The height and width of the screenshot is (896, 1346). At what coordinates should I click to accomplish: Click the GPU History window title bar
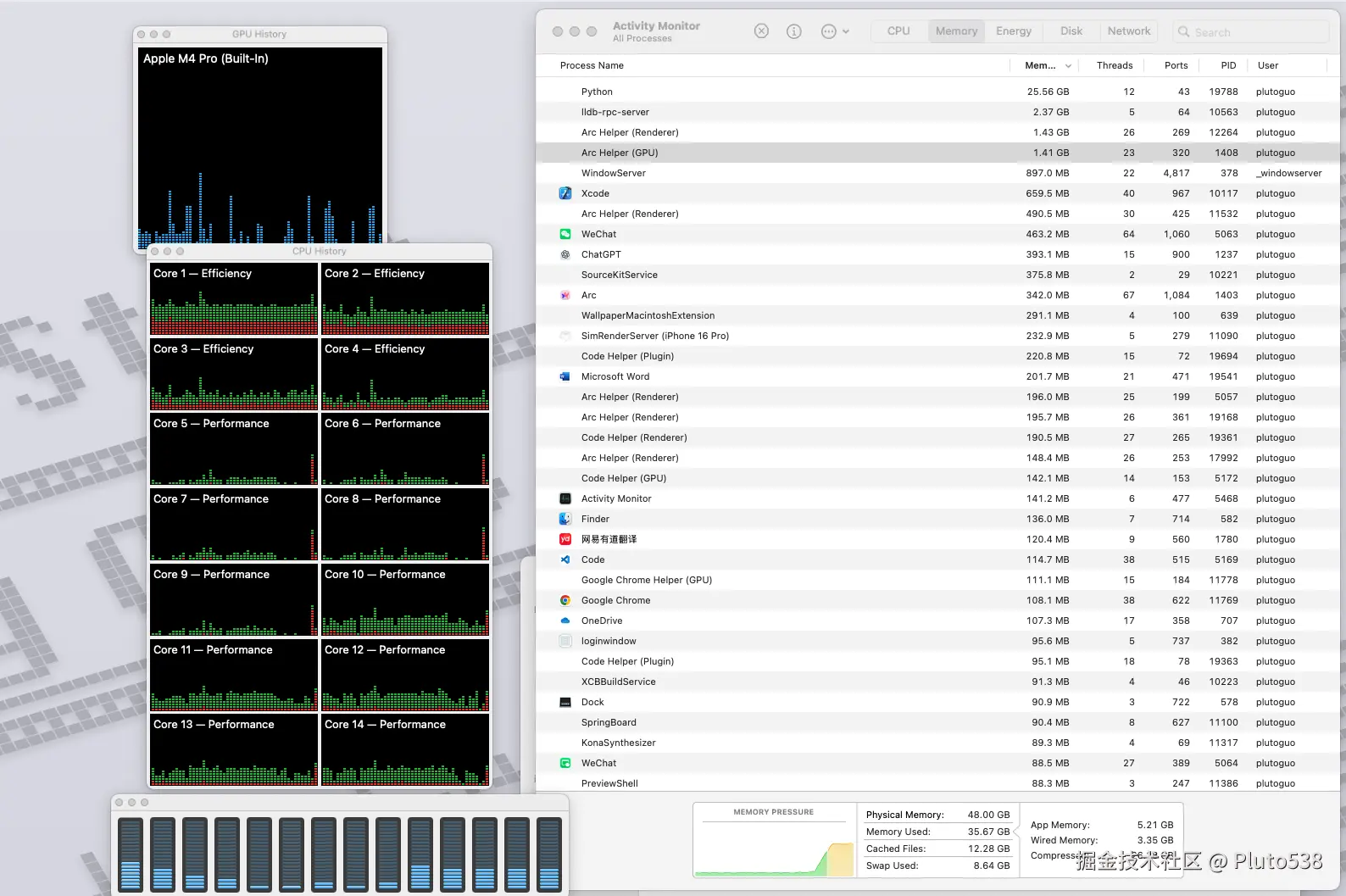pyautogui.click(x=260, y=34)
